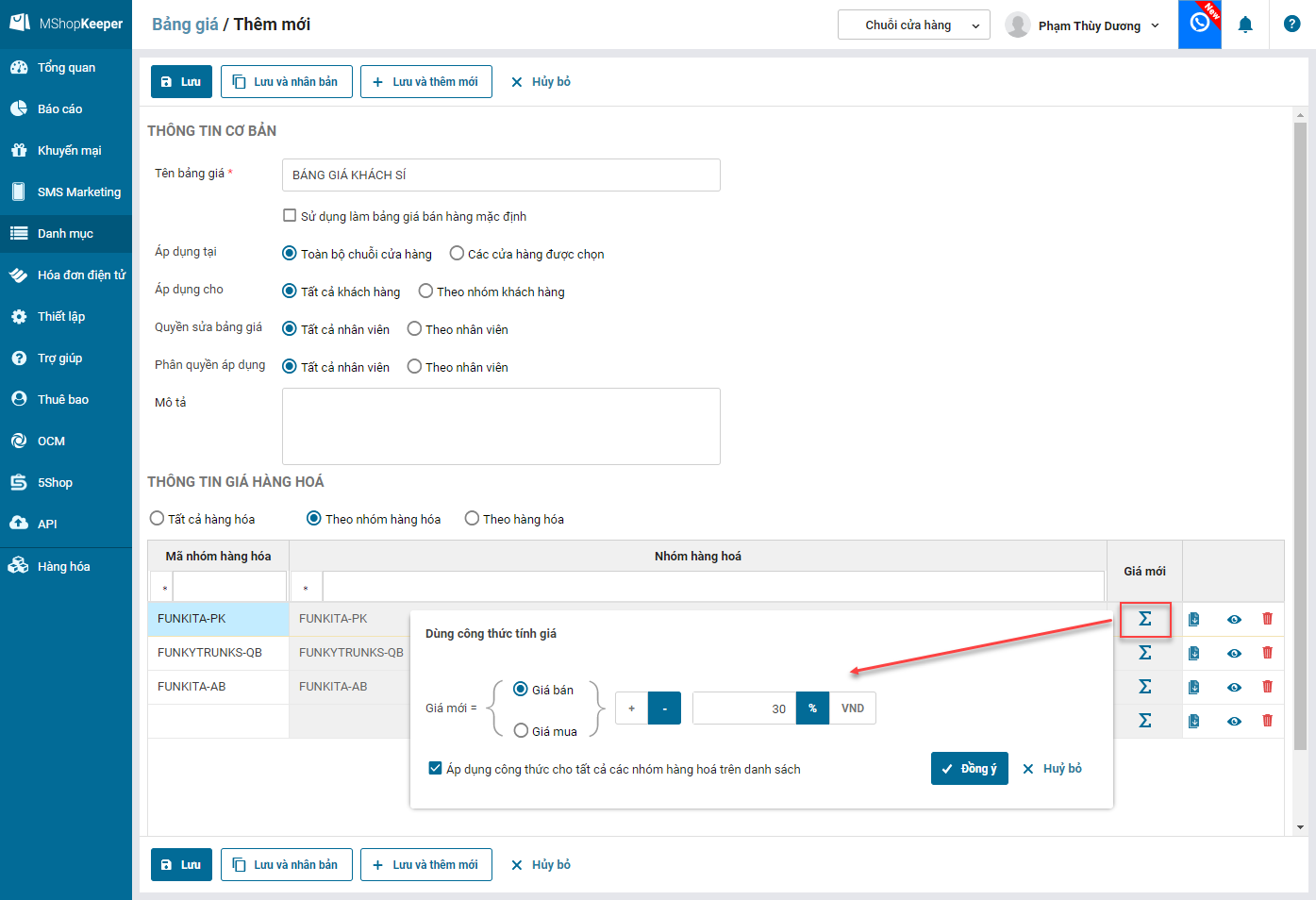The height and width of the screenshot is (900, 1316).
Task: Open the phone support icon
Action: (1199, 23)
